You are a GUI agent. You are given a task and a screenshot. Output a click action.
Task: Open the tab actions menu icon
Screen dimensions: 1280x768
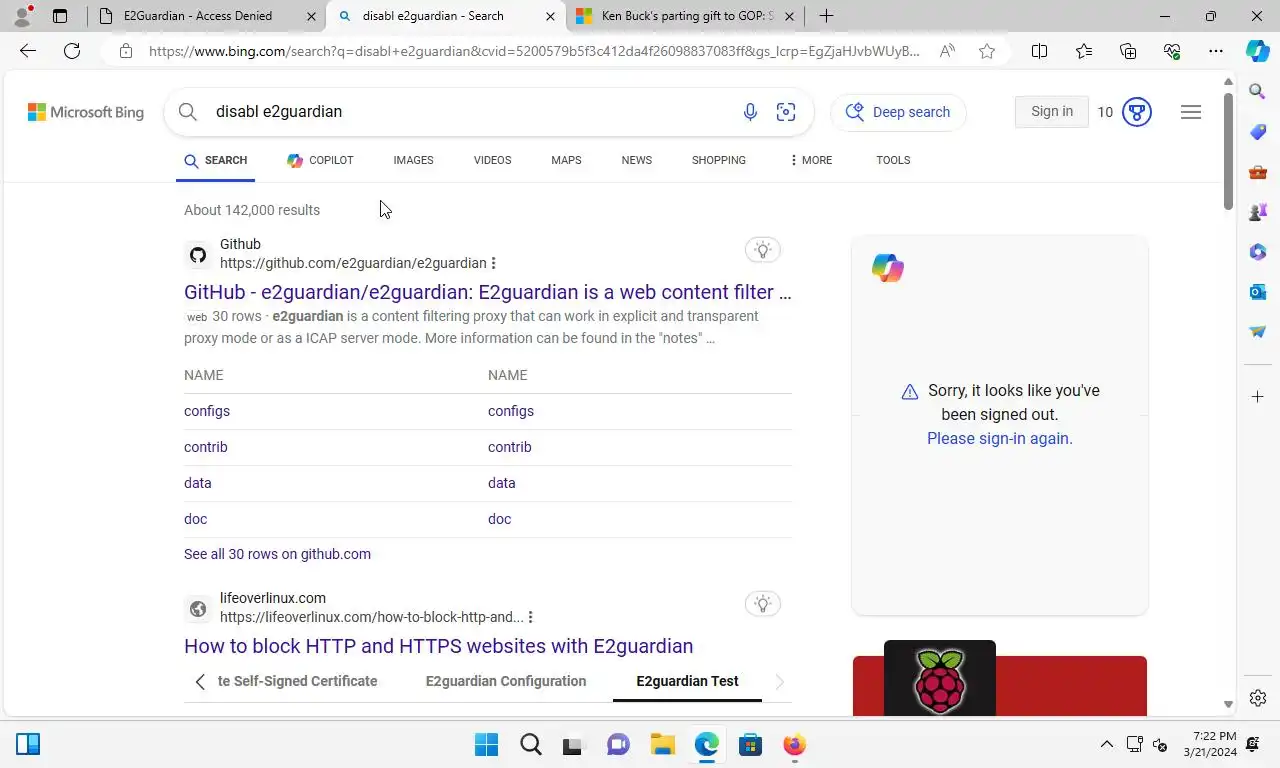pyautogui.click(x=60, y=16)
